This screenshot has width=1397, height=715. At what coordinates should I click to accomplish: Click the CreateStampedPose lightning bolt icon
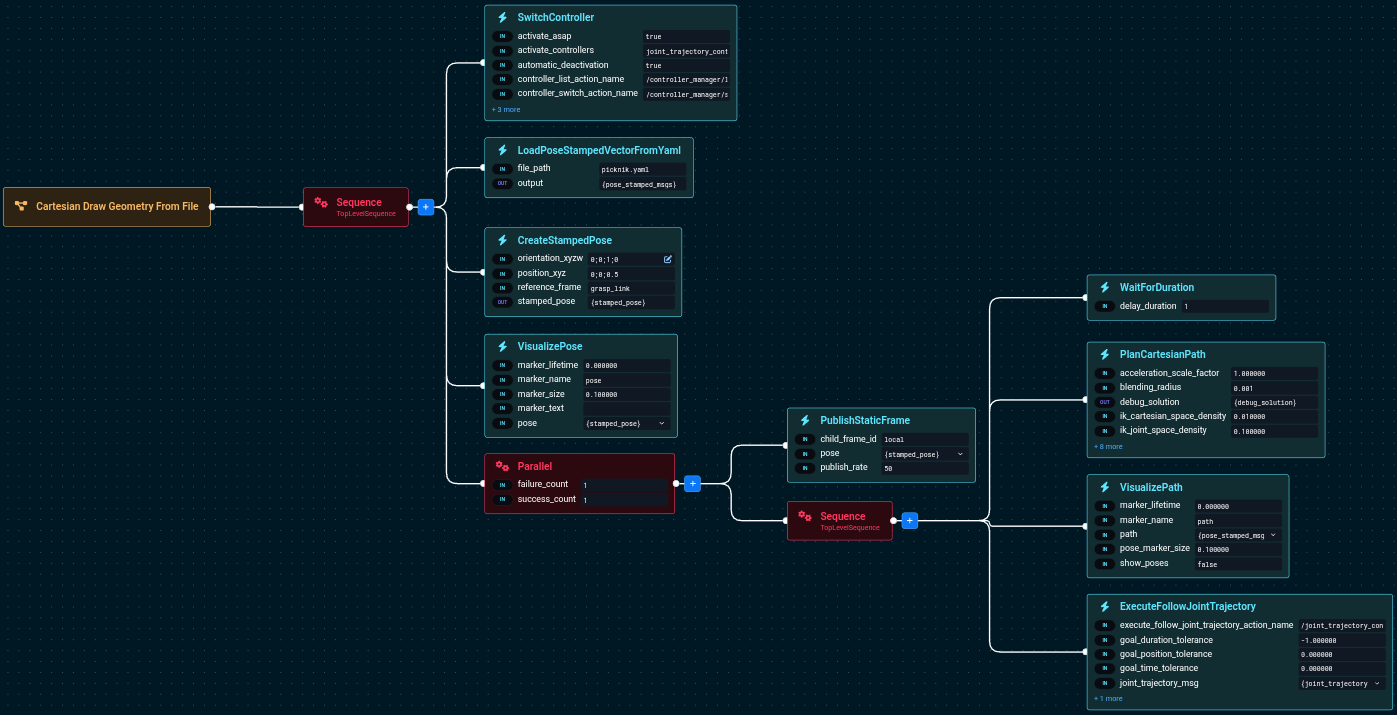pos(503,240)
